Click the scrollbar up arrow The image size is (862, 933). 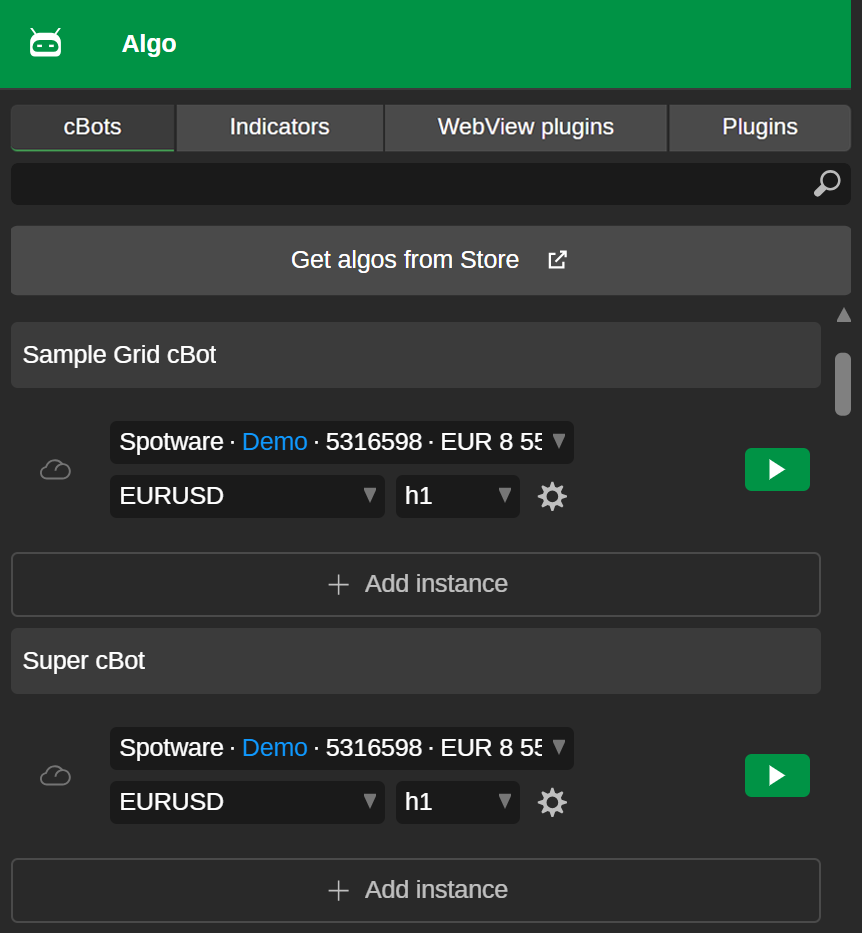click(x=843, y=315)
